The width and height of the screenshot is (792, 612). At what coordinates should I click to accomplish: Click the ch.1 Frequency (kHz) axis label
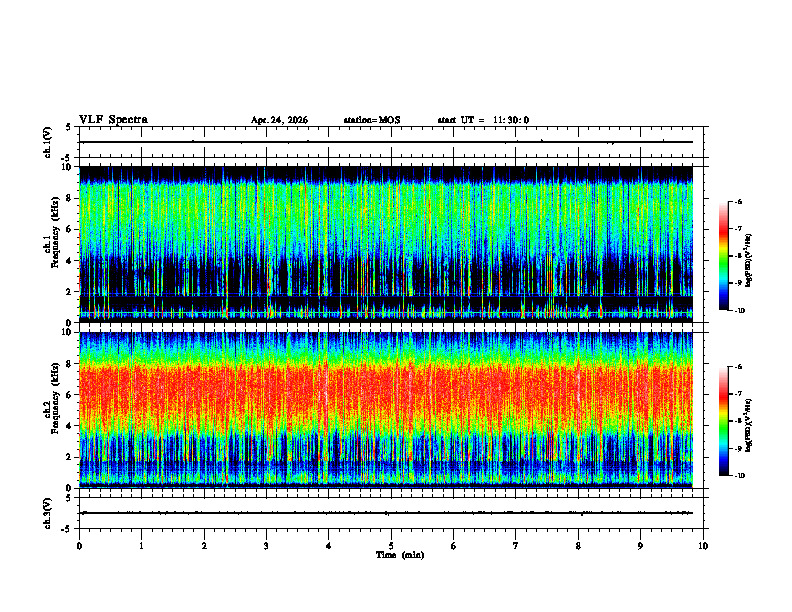tap(54, 244)
